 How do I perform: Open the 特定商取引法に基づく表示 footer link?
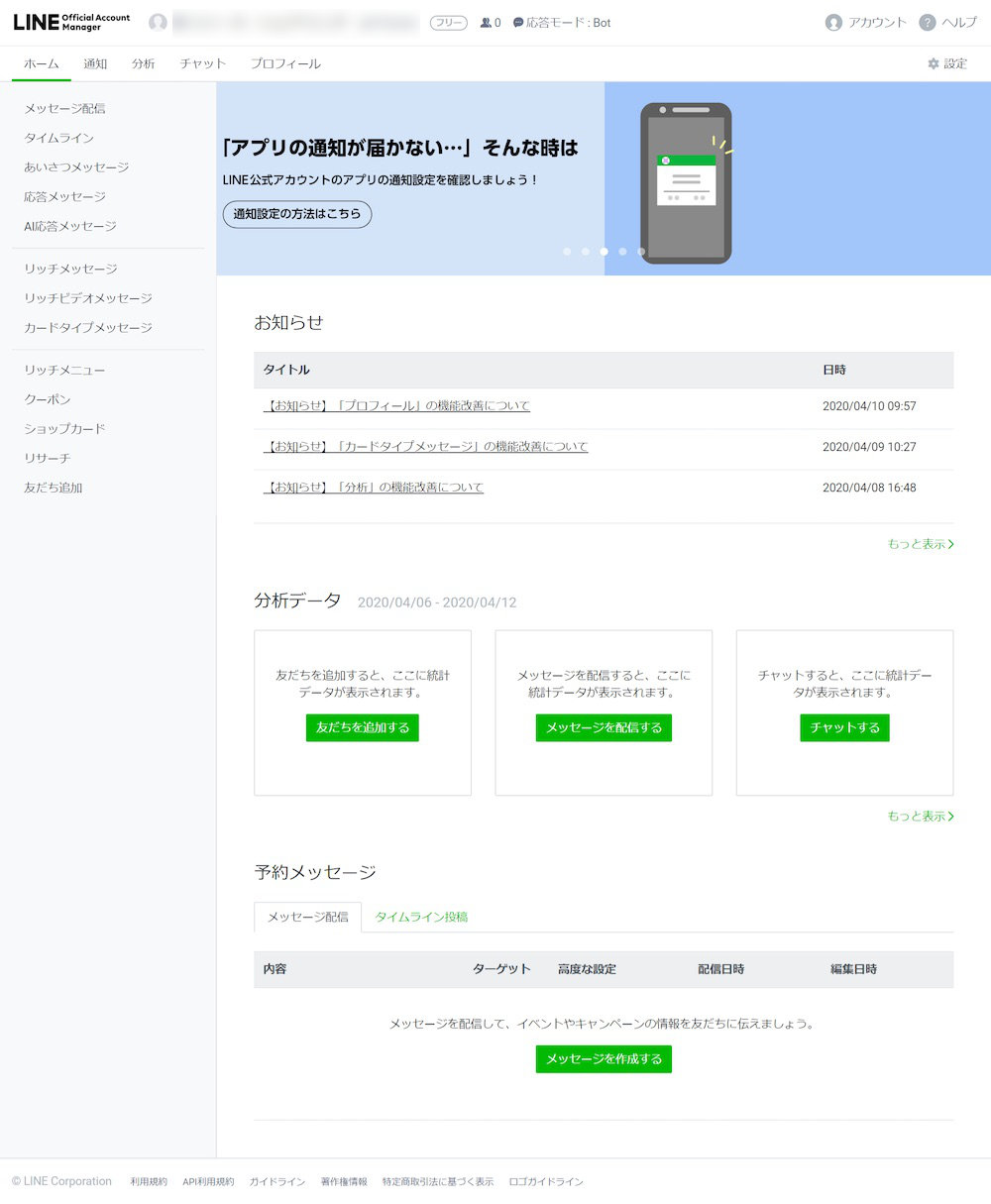(438, 1182)
